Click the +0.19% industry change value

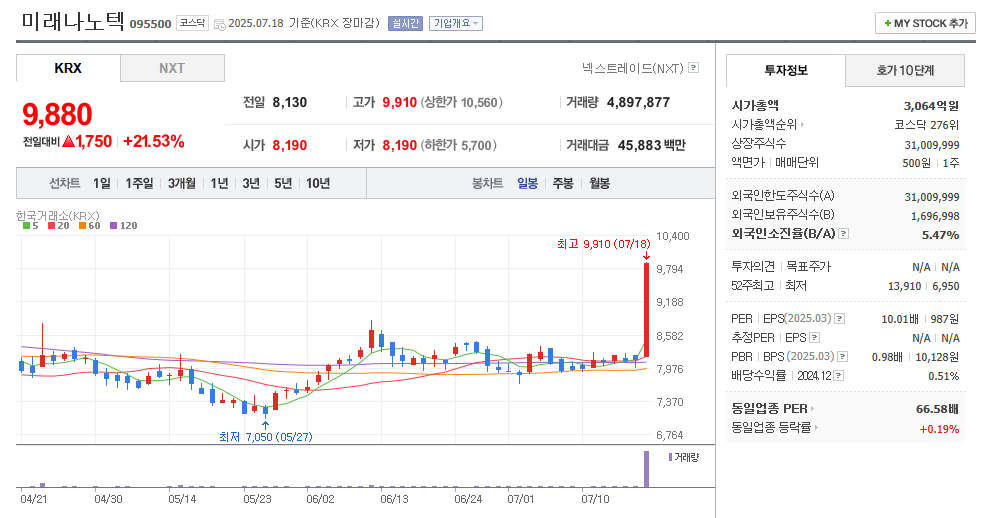(x=939, y=429)
